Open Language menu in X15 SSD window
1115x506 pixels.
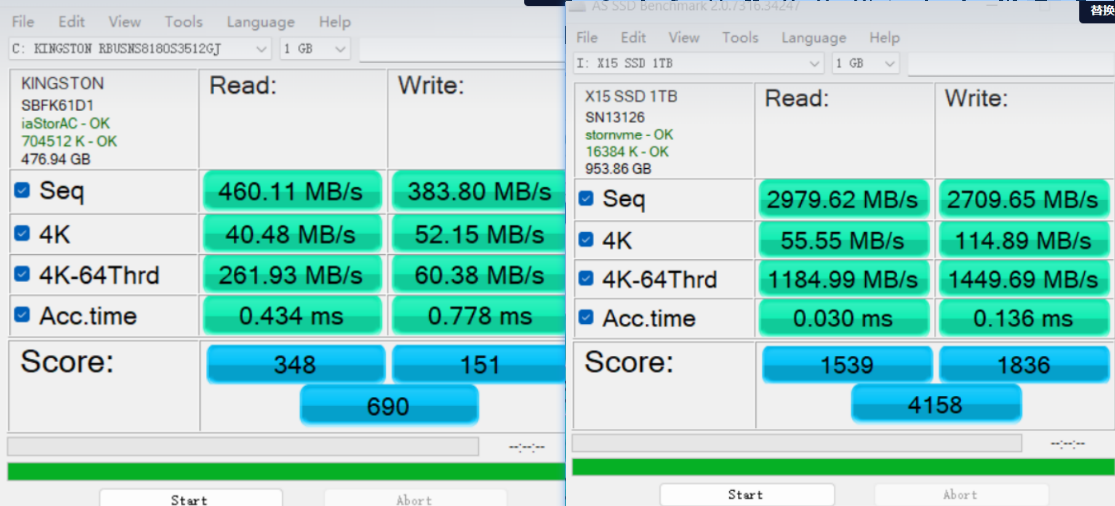813,37
